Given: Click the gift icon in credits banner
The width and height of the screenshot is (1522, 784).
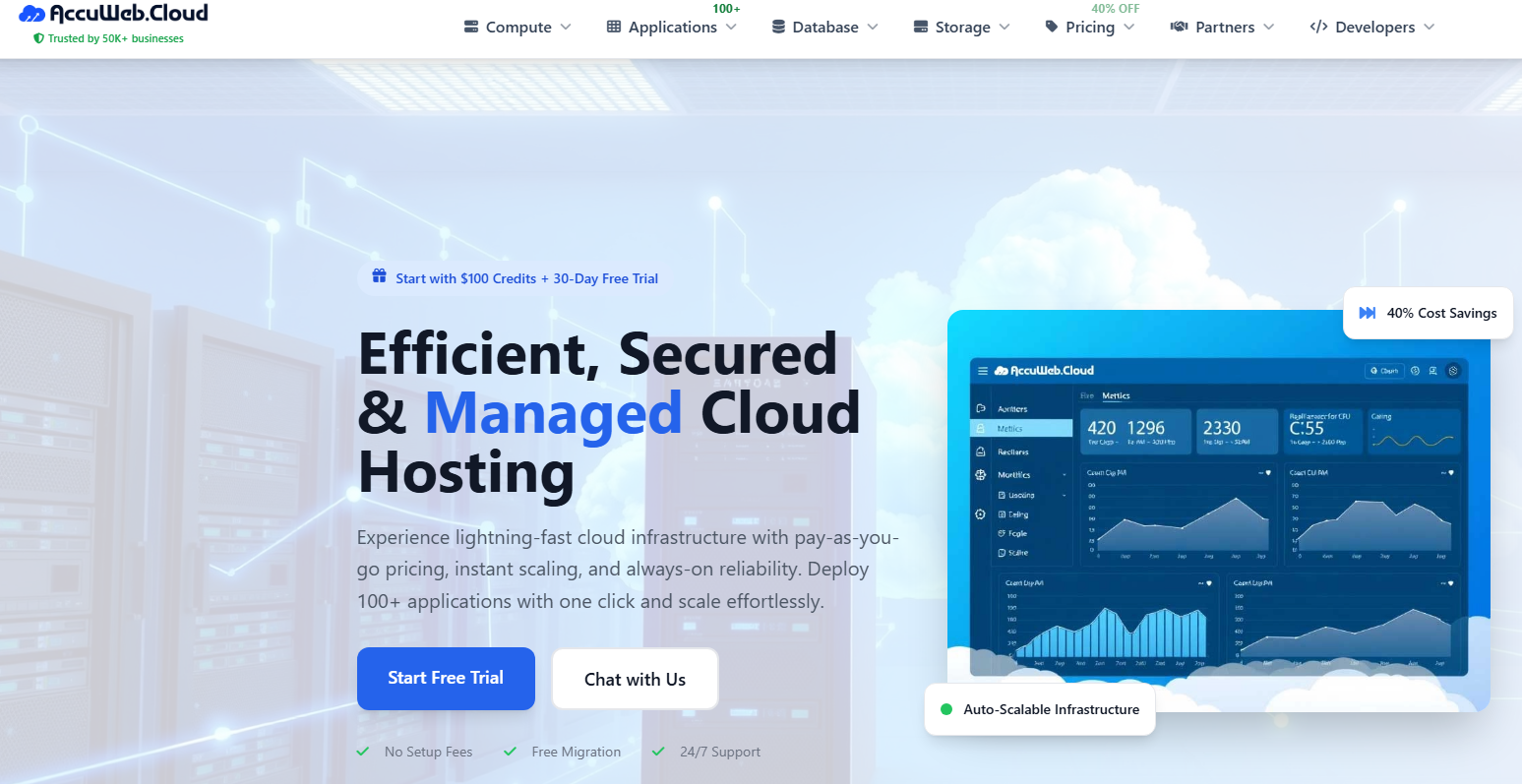Looking at the screenshot, I should click(379, 277).
